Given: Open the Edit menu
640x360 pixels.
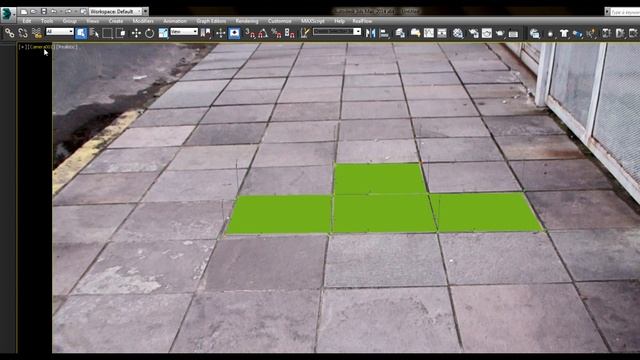Looking at the screenshot, I should (x=27, y=21).
